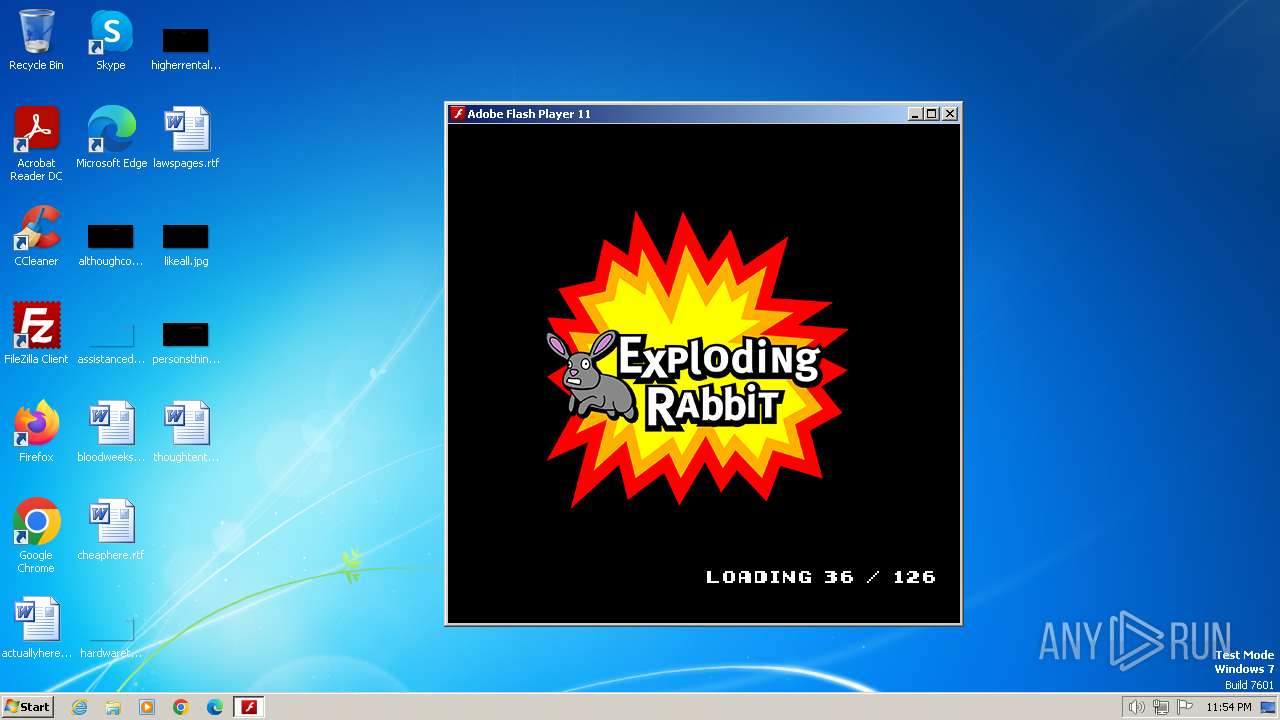Select the althoughco desktop file
Image resolution: width=1280 pixels, height=720 pixels.
point(111,245)
